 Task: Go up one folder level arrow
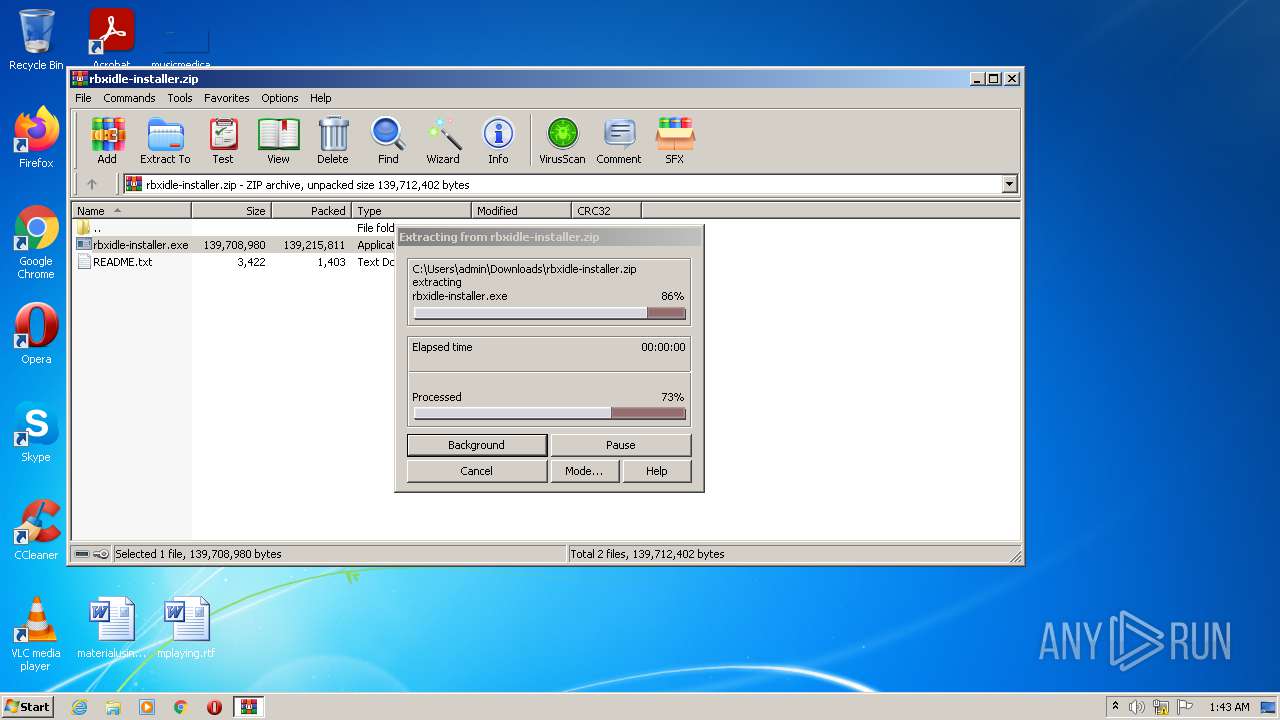(92, 184)
